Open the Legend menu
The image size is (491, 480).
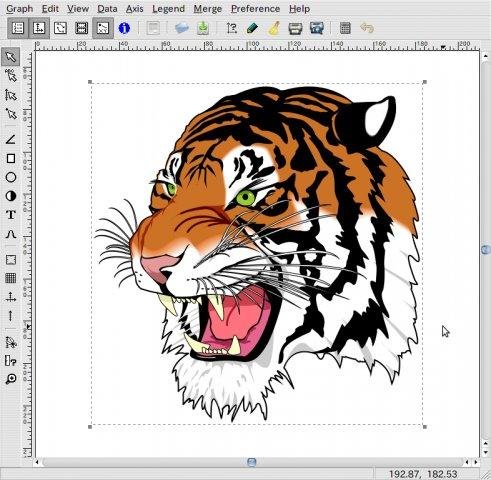[x=168, y=9]
